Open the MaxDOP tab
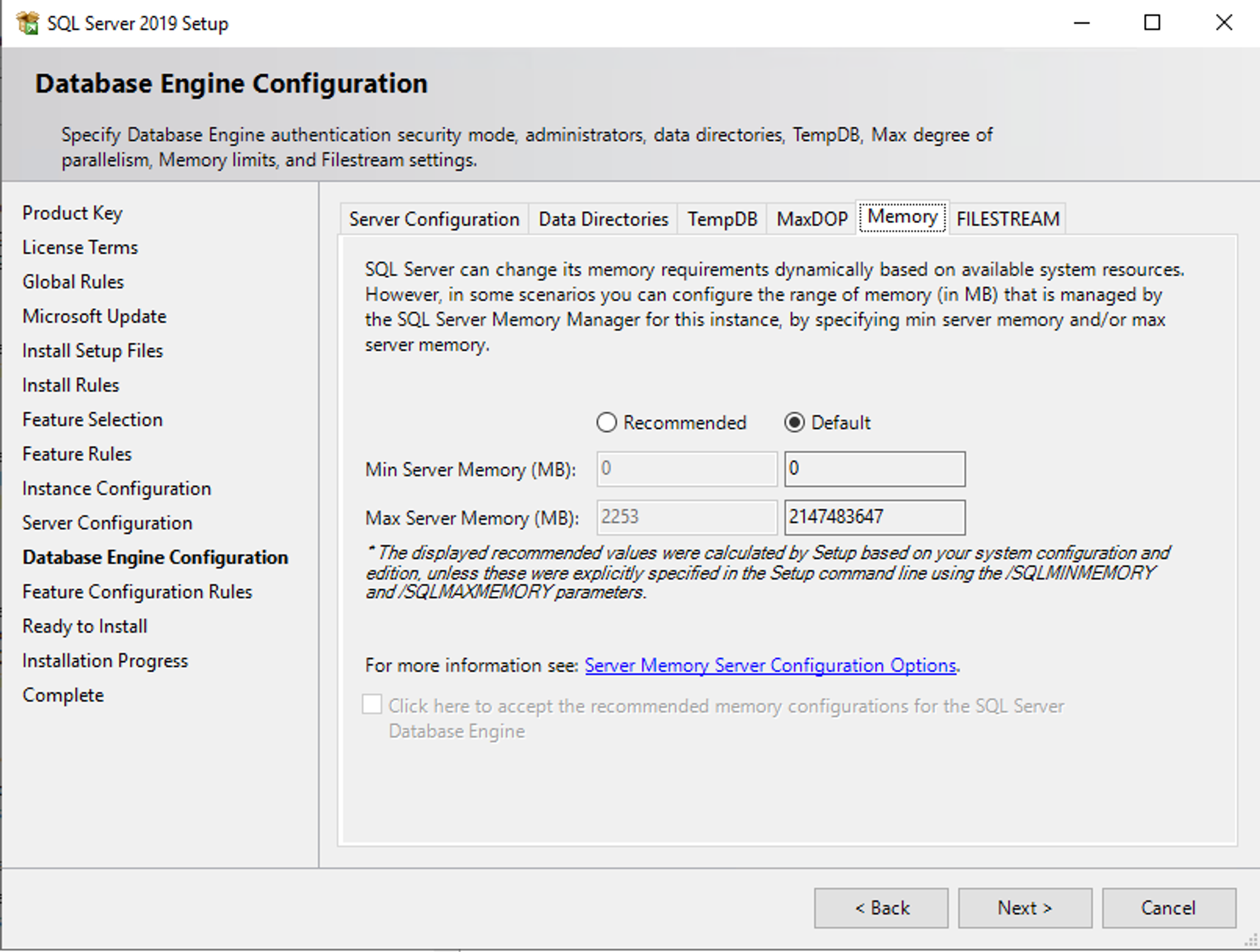 [x=810, y=219]
